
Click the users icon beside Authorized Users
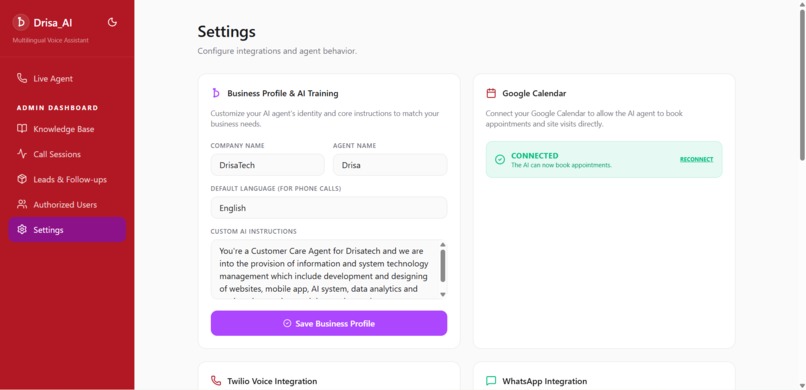point(22,204)
